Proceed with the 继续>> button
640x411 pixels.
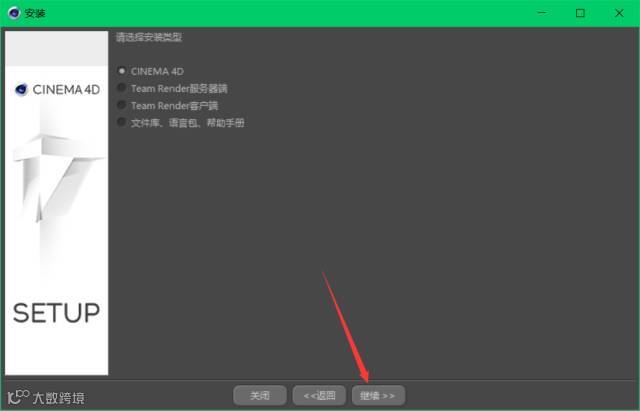(x=378, y=395)
